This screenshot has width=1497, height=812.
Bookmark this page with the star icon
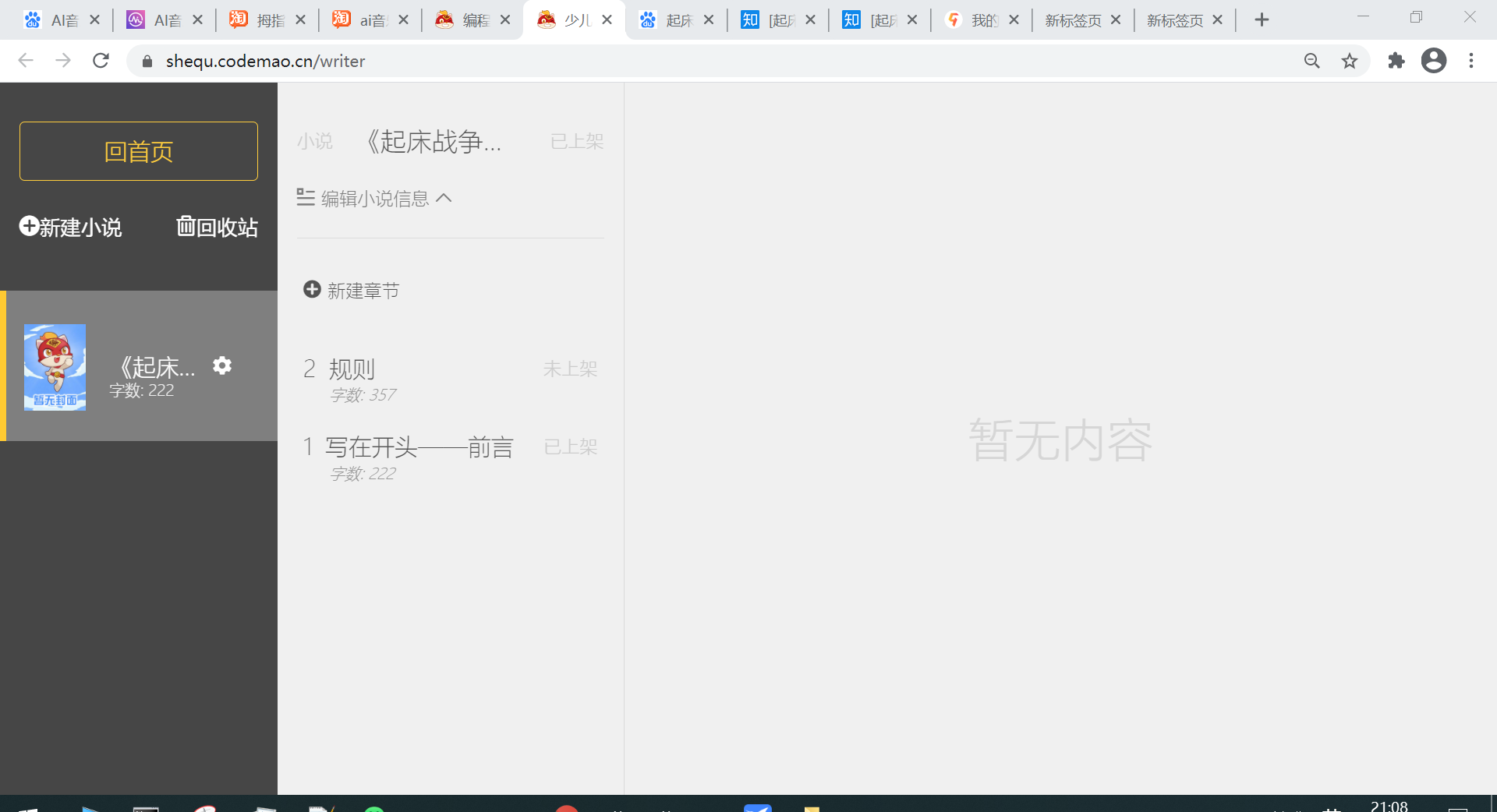pos(1350,61)
